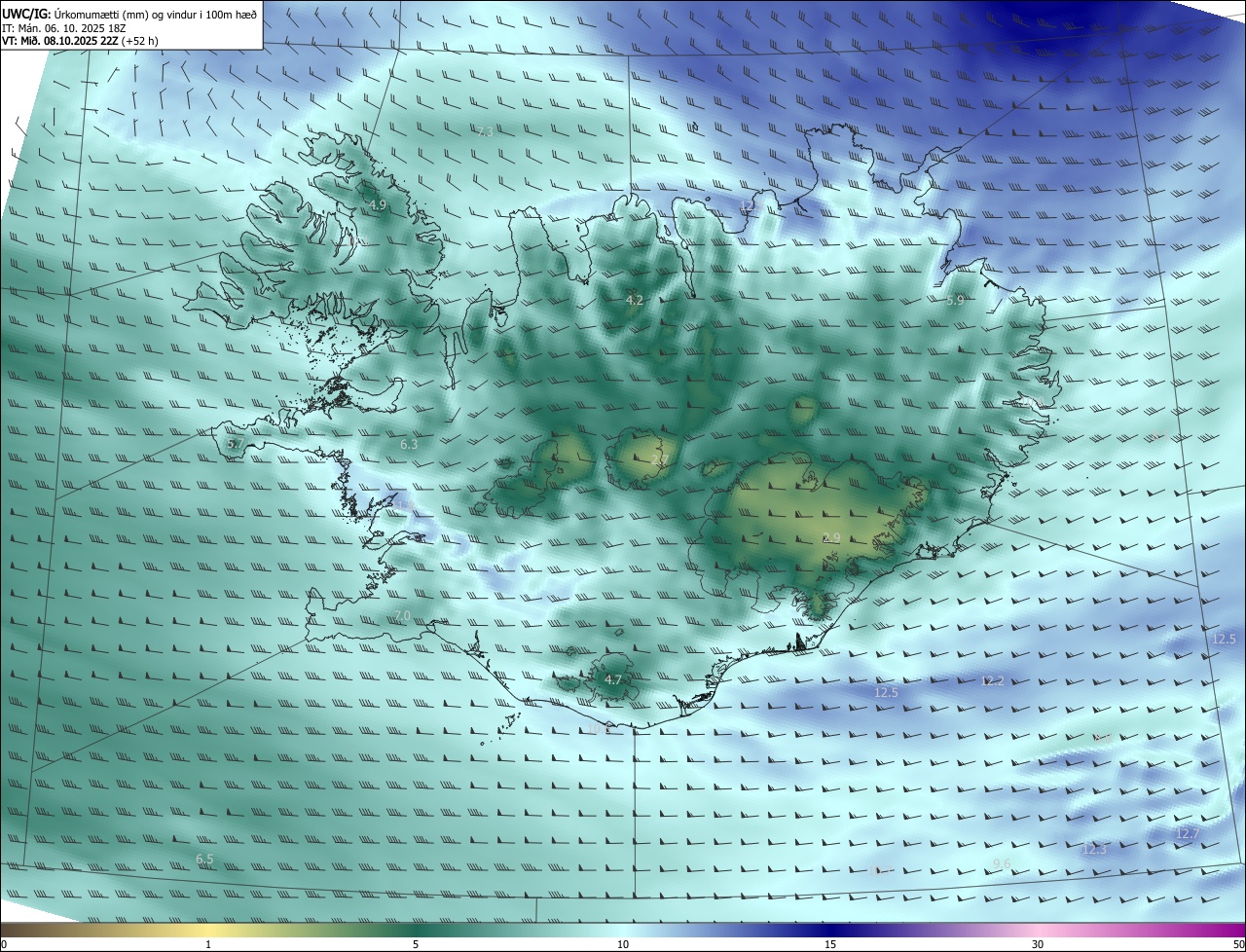Click the 7.3 value label on the map
This screenshot has width=1246, height=952.
[x=485, y=131]
